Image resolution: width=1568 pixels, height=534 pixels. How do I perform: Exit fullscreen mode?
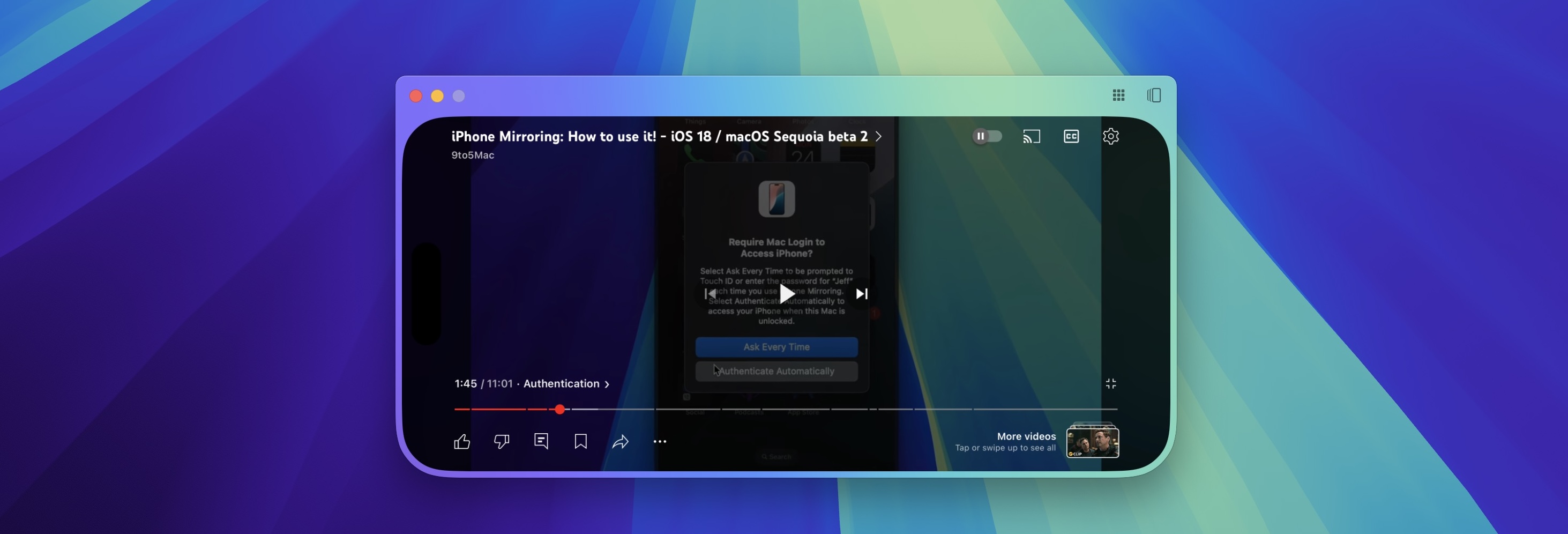tap(1111, 383)
